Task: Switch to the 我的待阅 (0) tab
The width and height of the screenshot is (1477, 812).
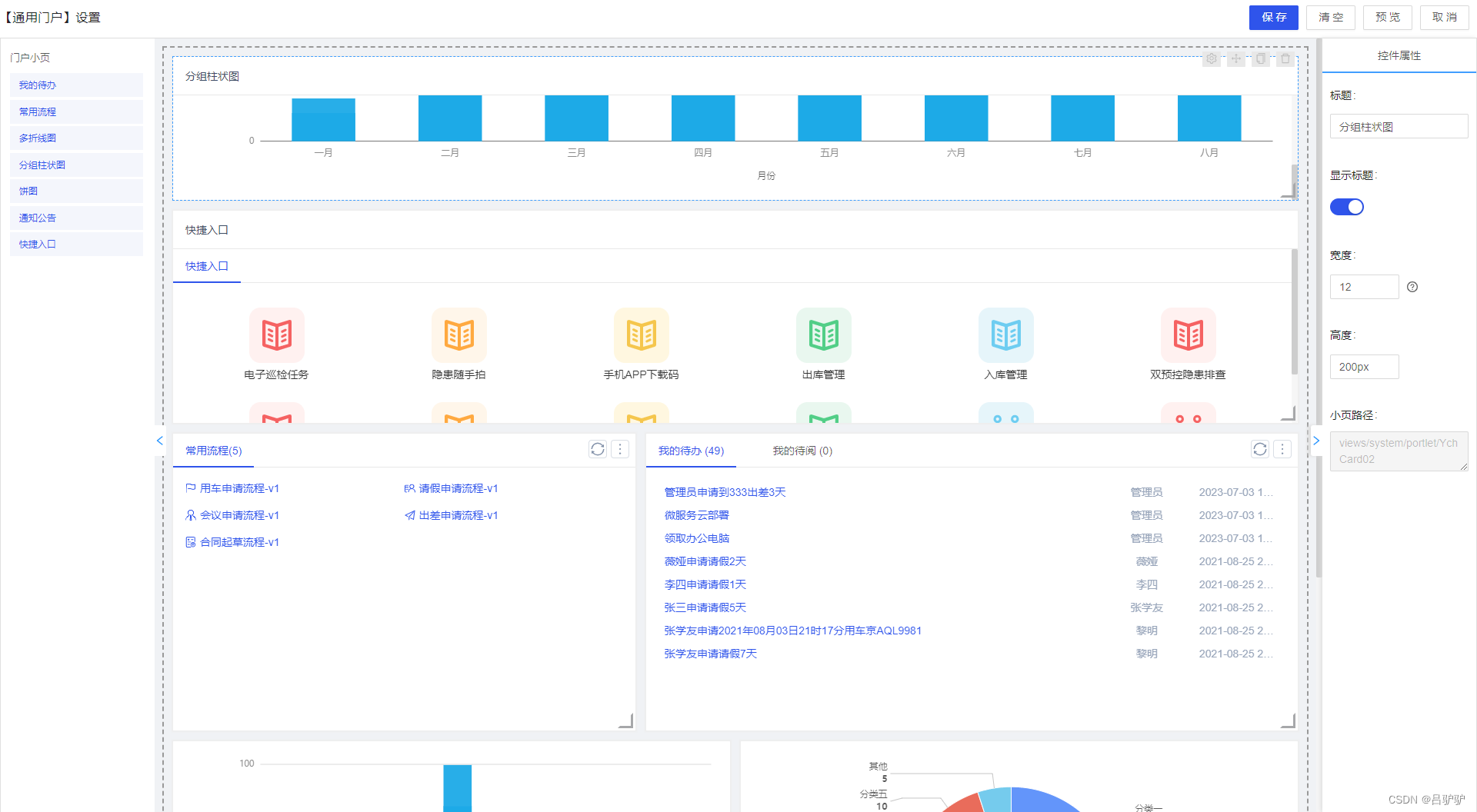Action: 802,451
